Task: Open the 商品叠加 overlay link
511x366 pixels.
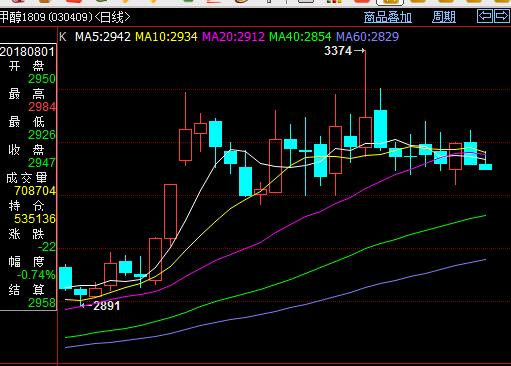Action: point(388,17)
